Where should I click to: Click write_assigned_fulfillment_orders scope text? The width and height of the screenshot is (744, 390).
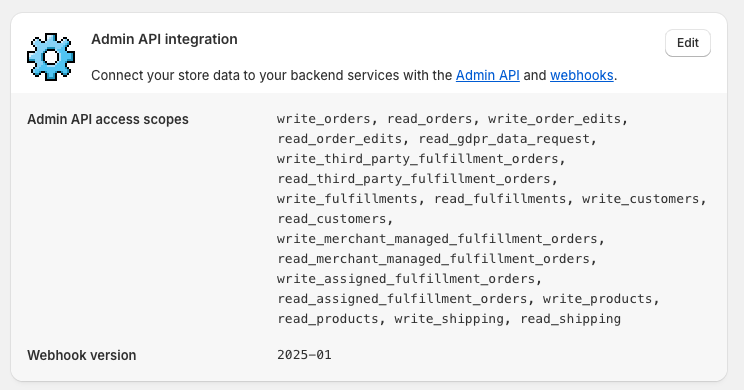[x=406, y=279]
